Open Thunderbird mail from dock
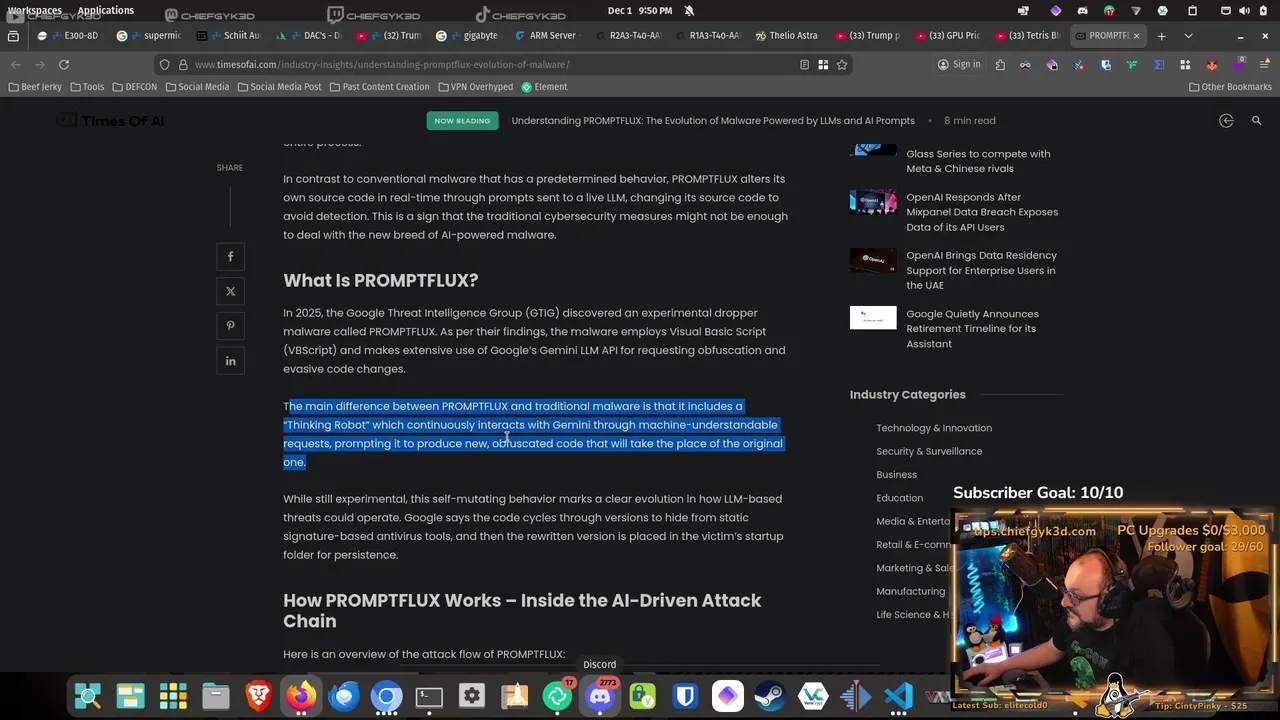The width and height of the screenshot is (1280, 720). point(344,696)
